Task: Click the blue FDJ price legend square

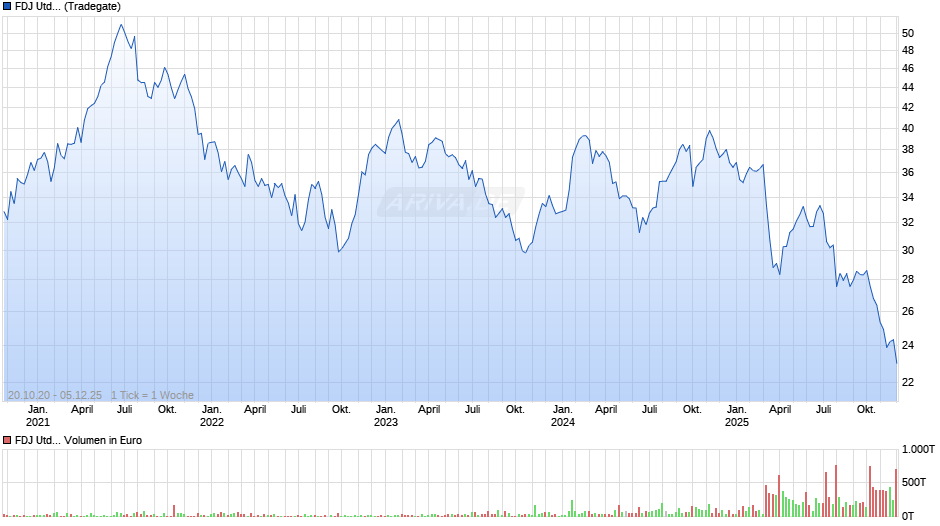Action: pyautogui.click(x=7, y=7)
